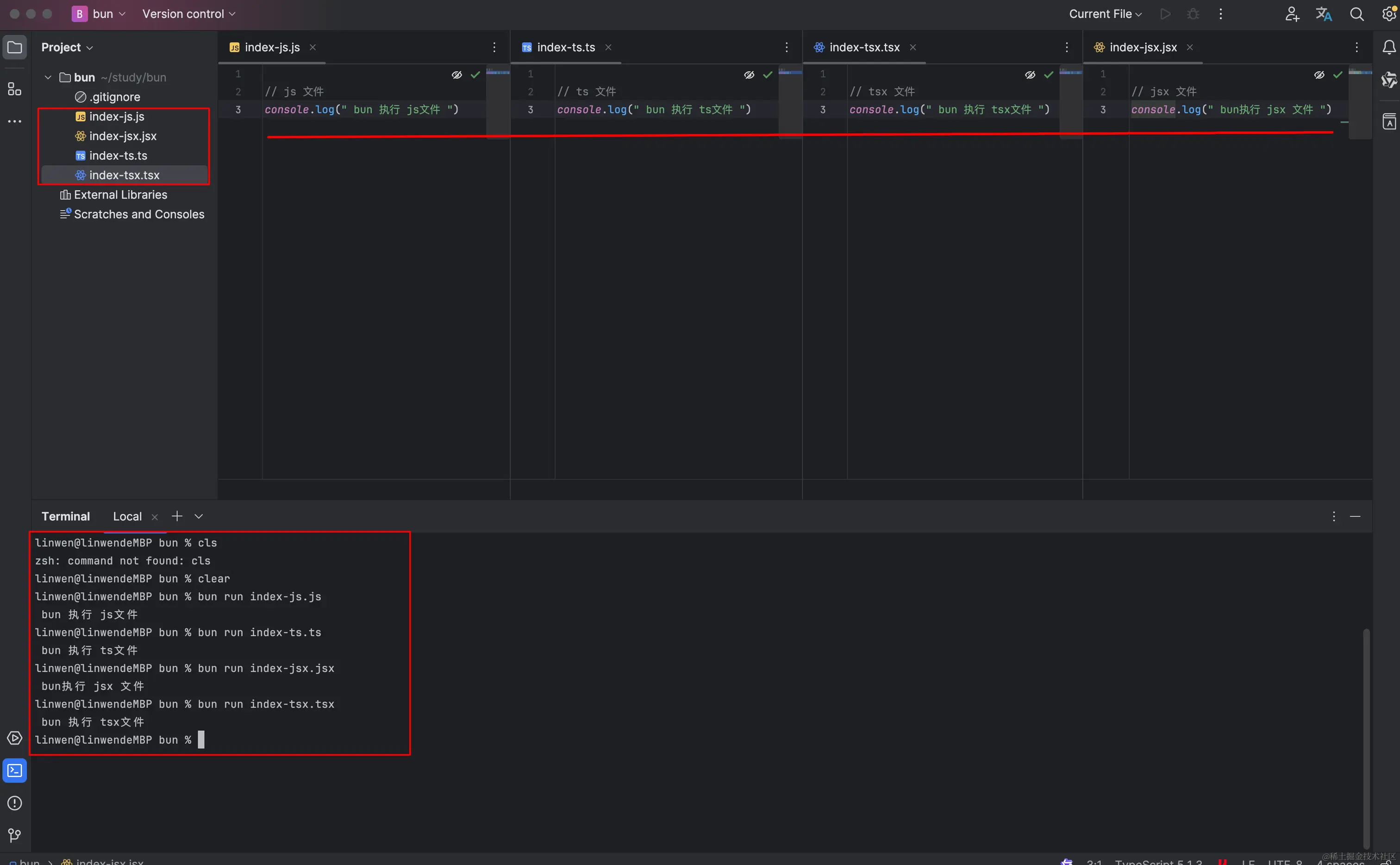Click the Terminal panel title
The width and height of the screenshot is (1400, 865).
(x=66, y=516)
